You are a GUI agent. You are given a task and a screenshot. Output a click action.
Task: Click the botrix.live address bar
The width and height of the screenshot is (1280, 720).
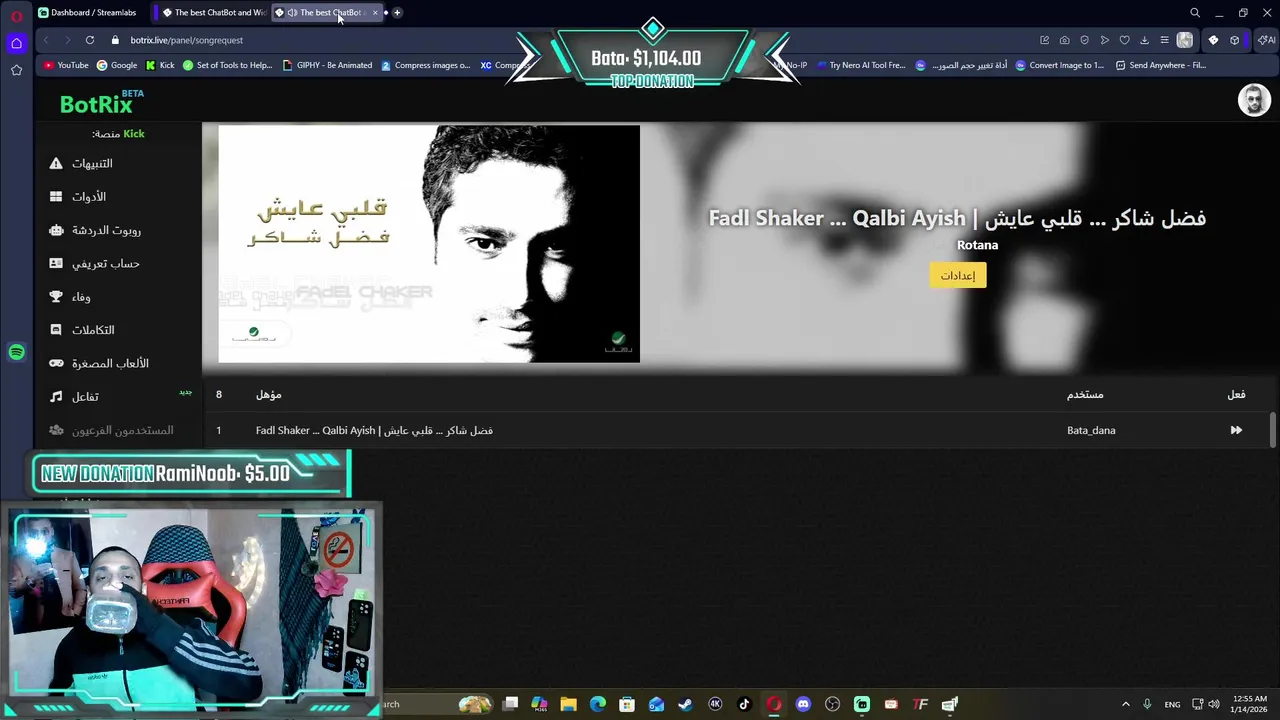tap(186, 40)
